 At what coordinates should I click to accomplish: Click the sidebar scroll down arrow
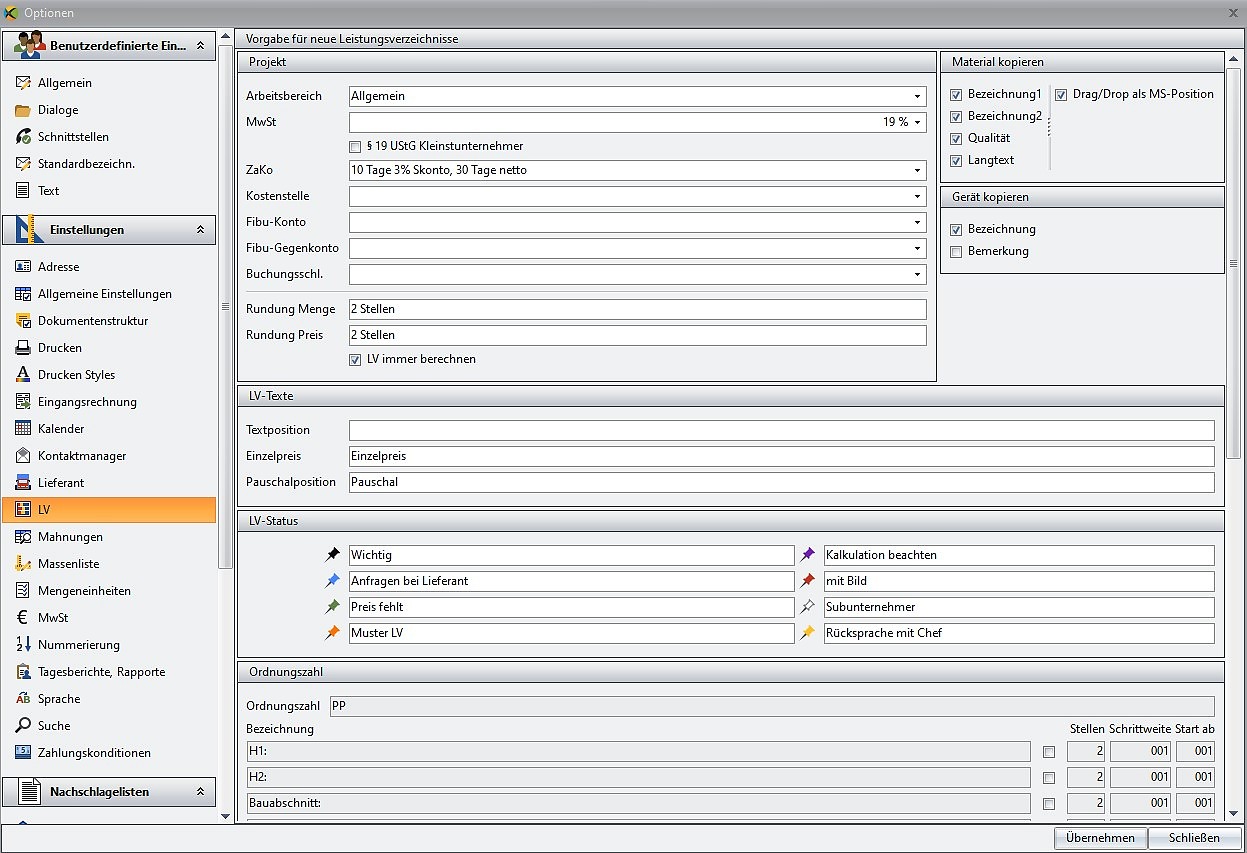point(225,816)
